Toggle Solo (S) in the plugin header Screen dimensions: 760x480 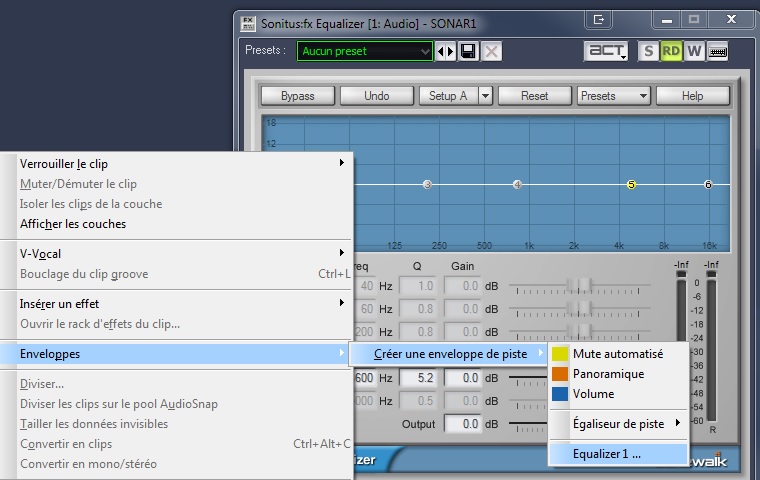click(648, 51)
